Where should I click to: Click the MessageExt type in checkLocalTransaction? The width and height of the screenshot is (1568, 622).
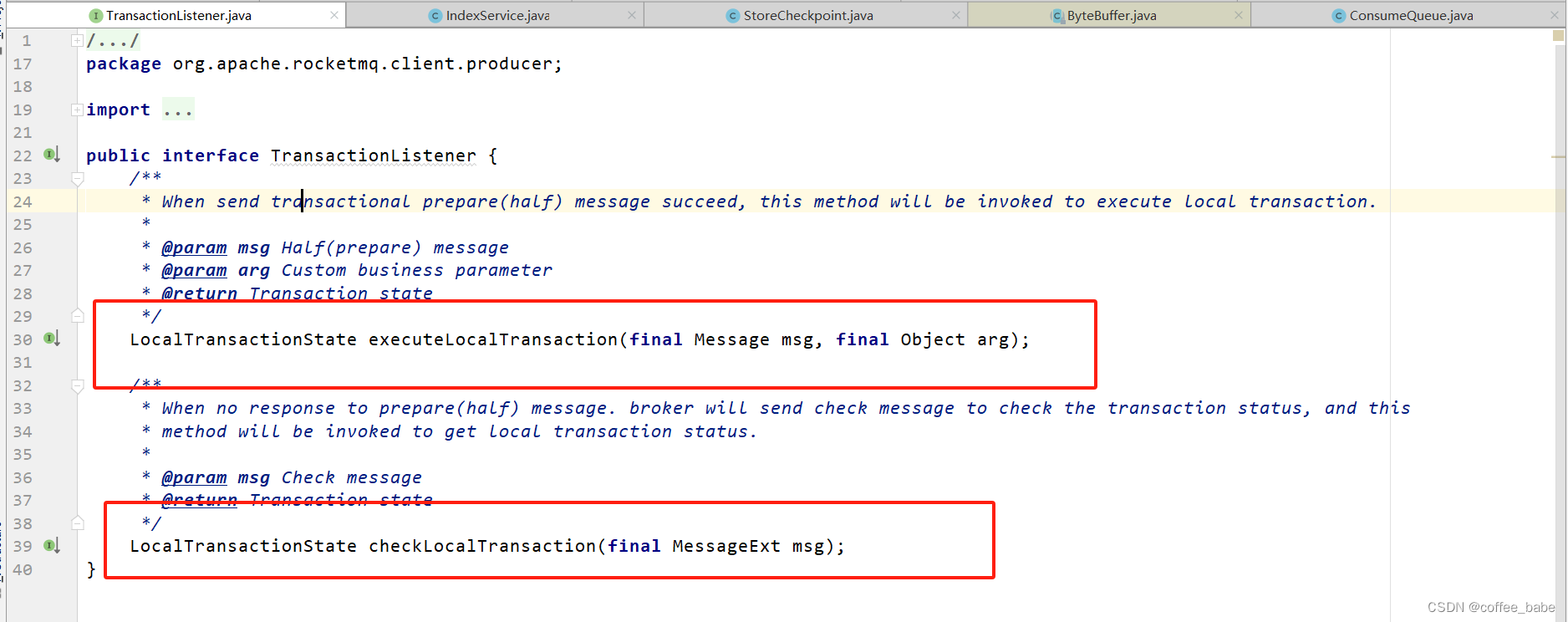tap(726, 546)
